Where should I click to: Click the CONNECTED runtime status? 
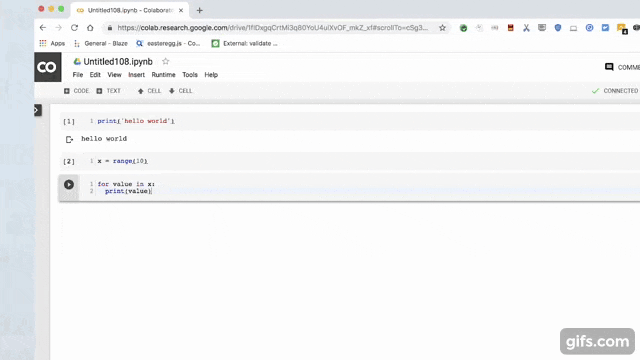615,91
